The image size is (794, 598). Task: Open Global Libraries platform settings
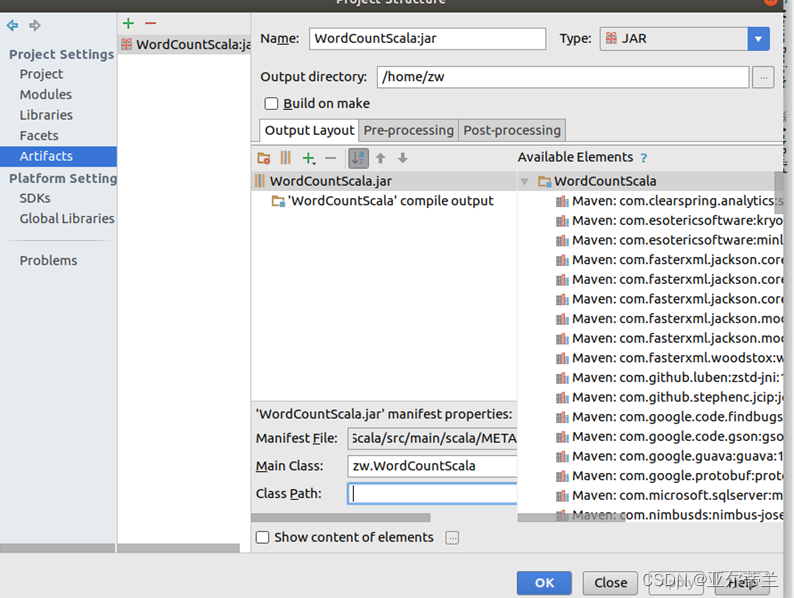[67, 219]
